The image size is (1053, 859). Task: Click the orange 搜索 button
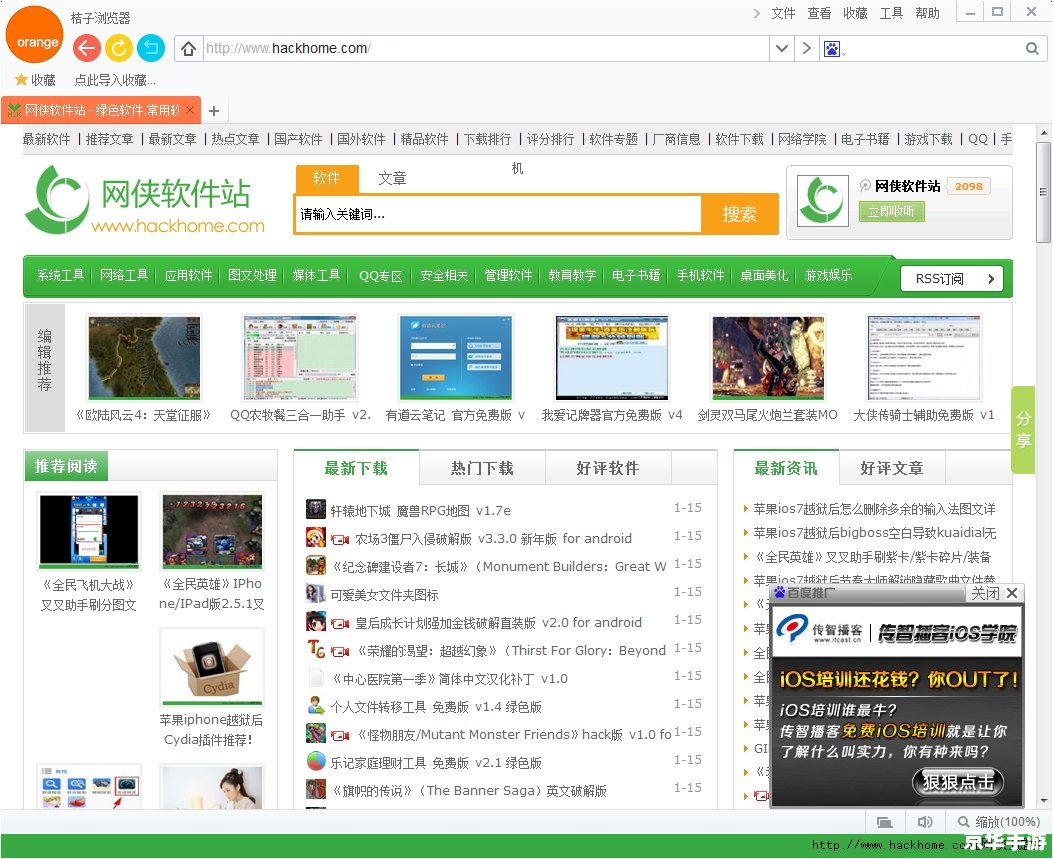point(739,214)
